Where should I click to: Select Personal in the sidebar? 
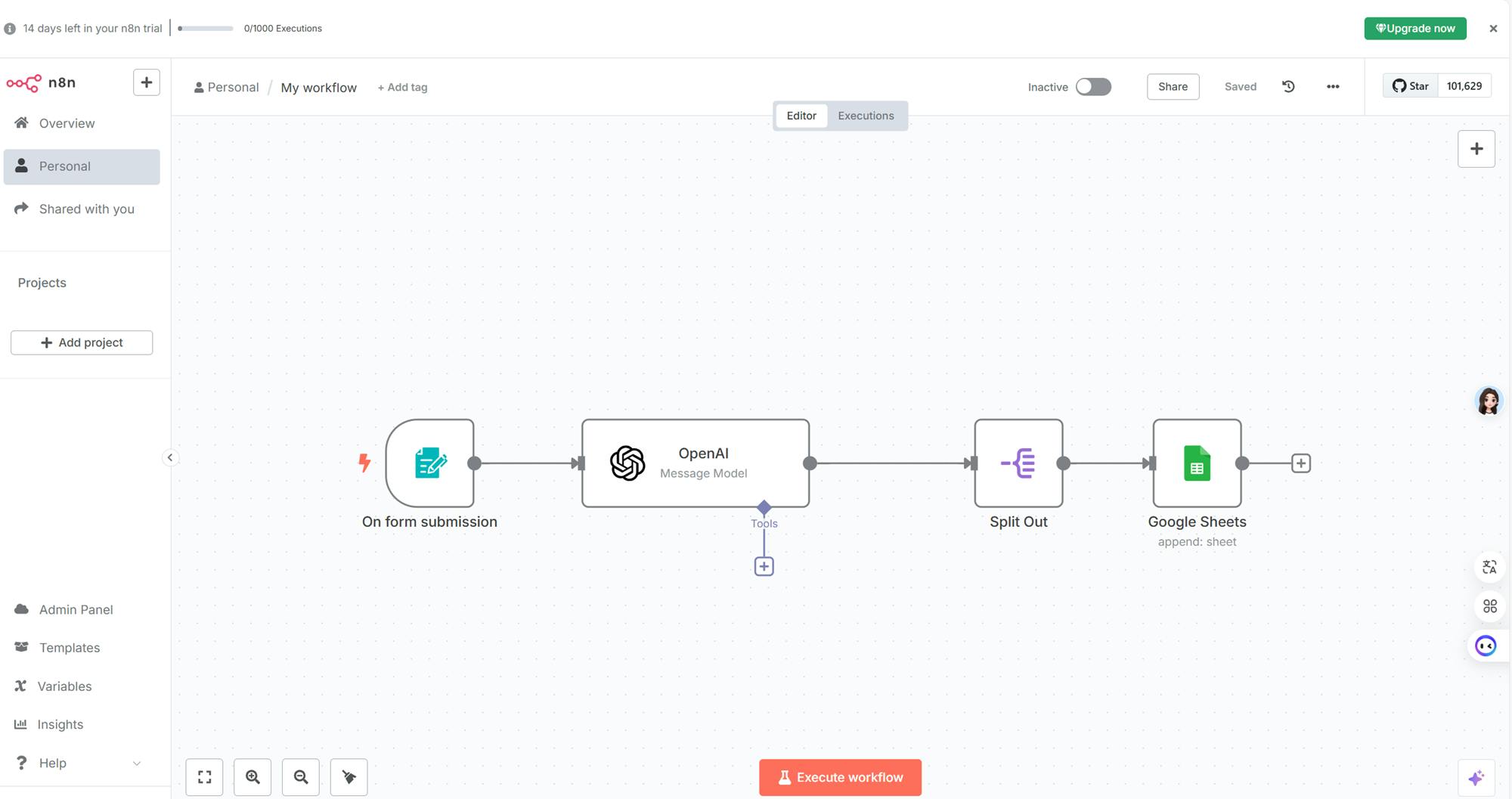pyautogui.click(x=82, y=166)
